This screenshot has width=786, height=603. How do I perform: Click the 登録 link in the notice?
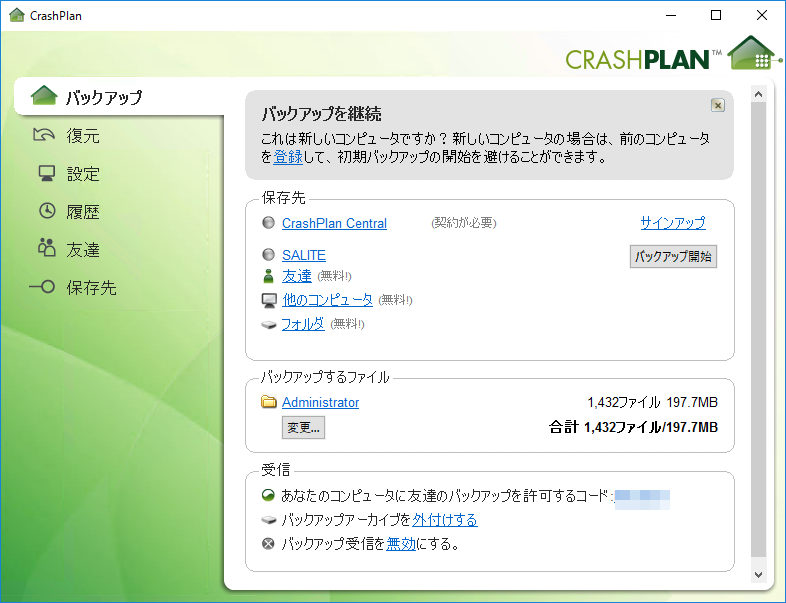[x=288, y=157]
